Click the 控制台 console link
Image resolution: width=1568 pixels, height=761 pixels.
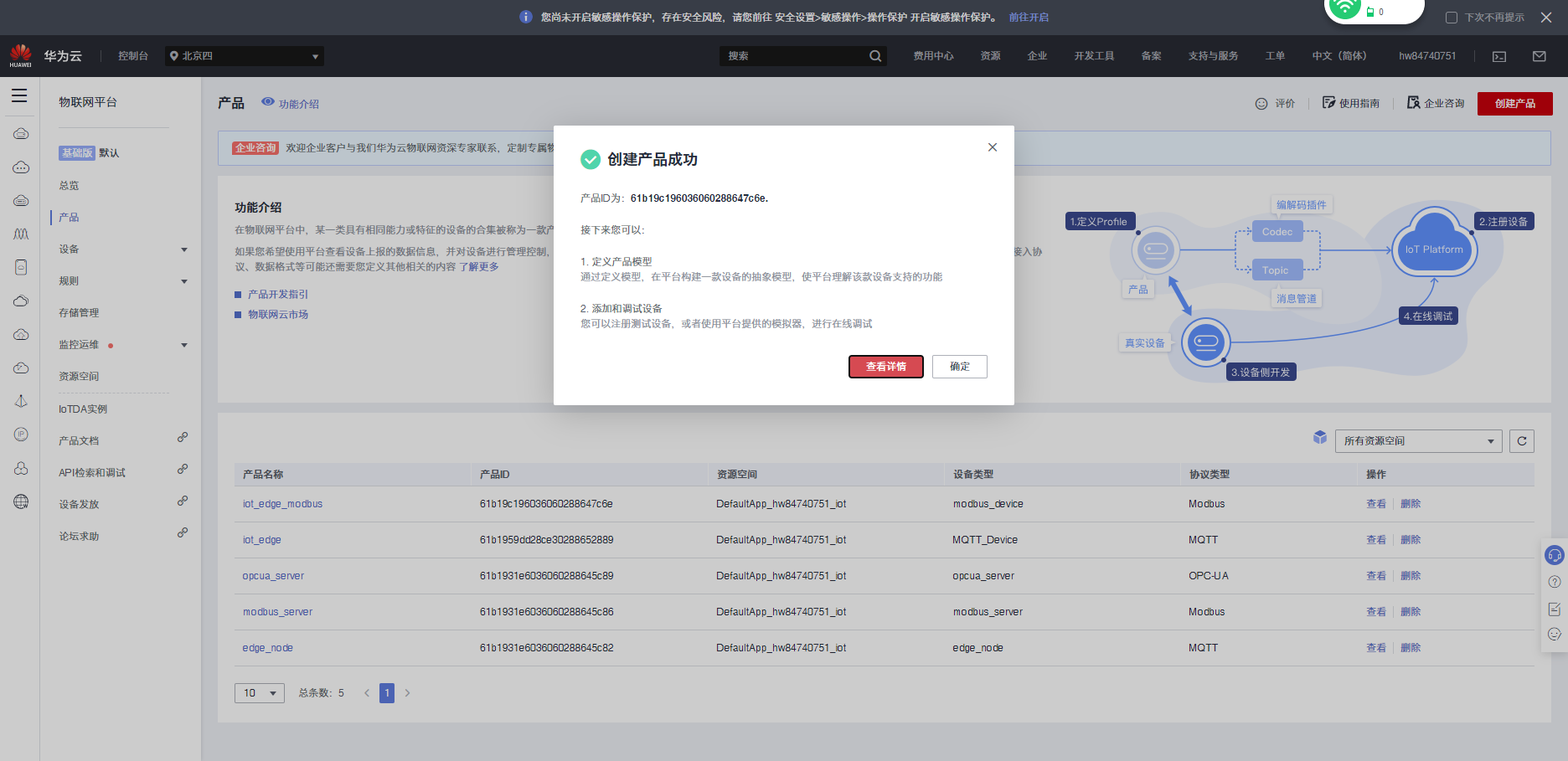tap(133, 56)
